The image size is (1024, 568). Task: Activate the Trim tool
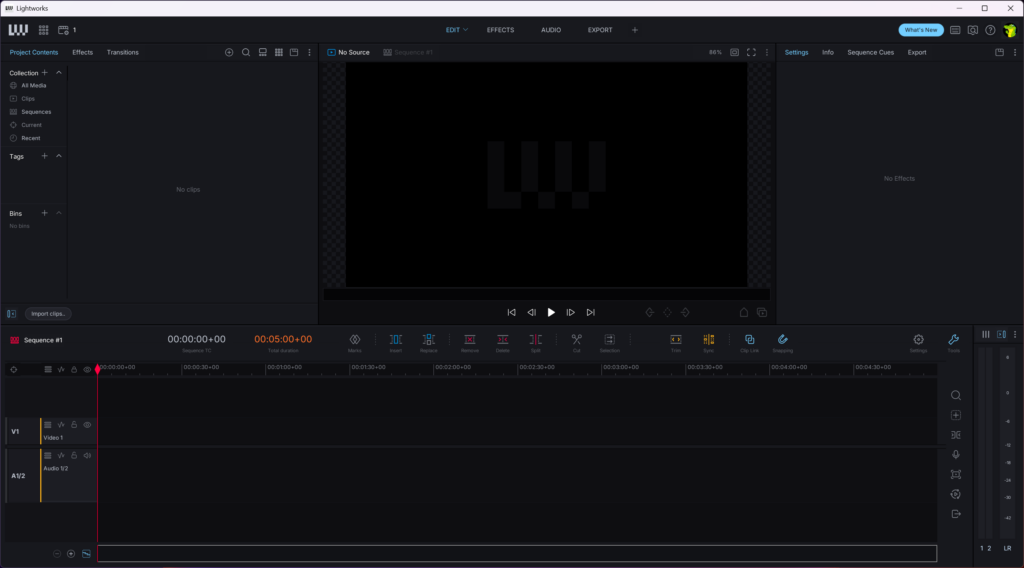676,339
